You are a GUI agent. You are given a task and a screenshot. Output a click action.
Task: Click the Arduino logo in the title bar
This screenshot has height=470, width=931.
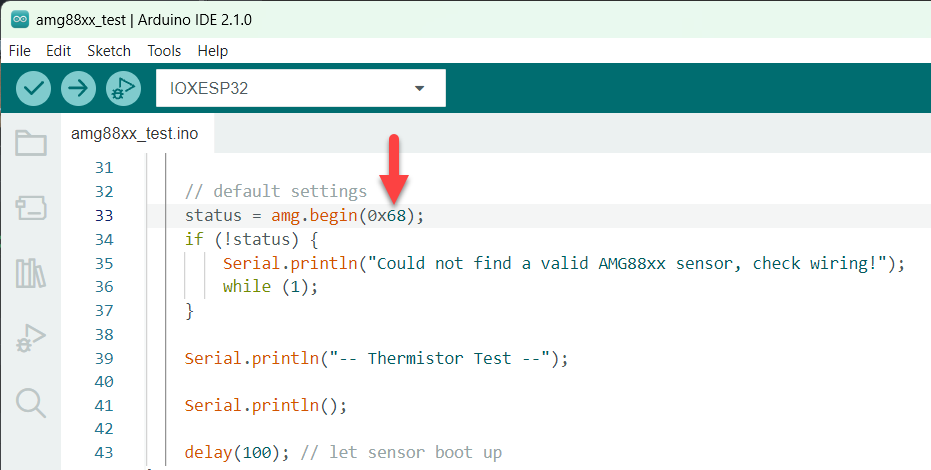point(20,20)
